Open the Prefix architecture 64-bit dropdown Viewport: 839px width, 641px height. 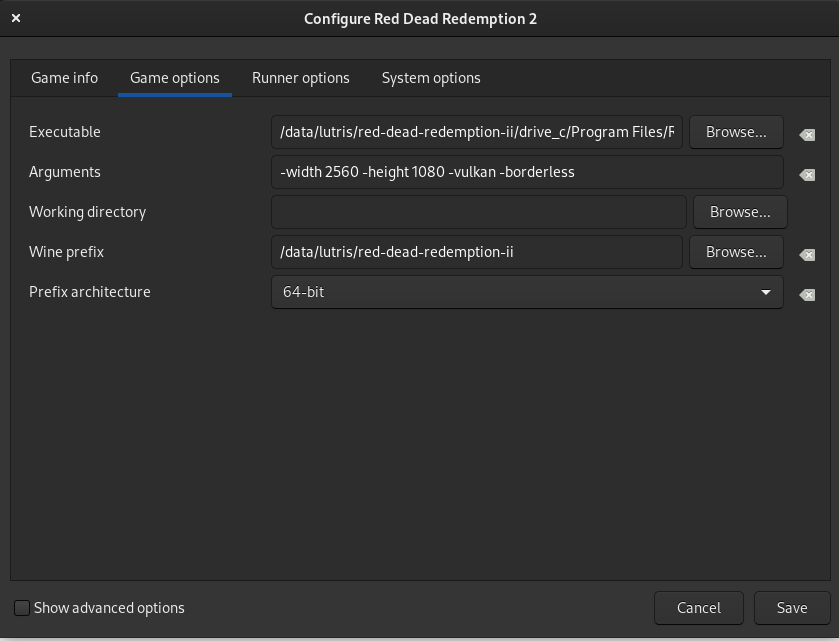coord(527,292)
